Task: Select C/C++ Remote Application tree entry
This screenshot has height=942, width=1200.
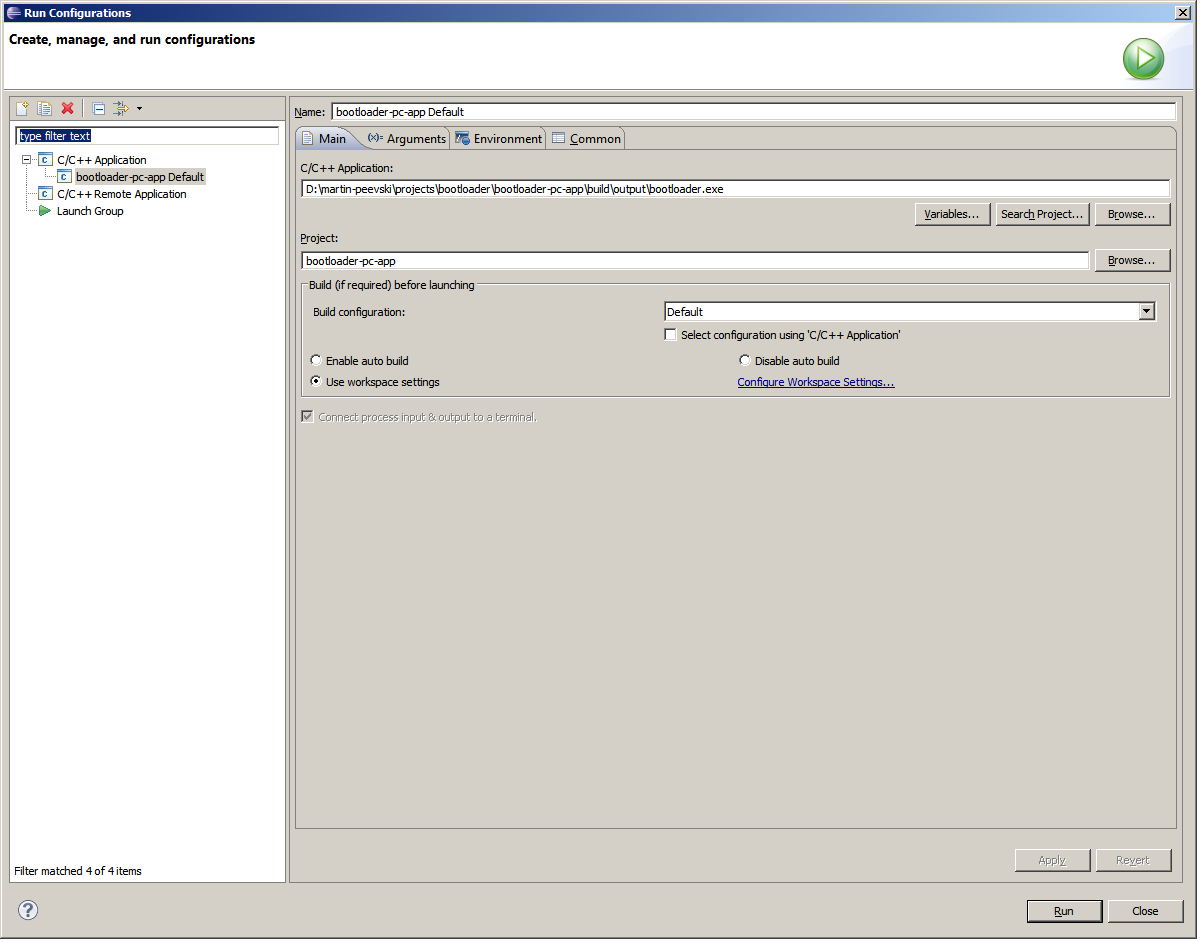Action: 122,194
